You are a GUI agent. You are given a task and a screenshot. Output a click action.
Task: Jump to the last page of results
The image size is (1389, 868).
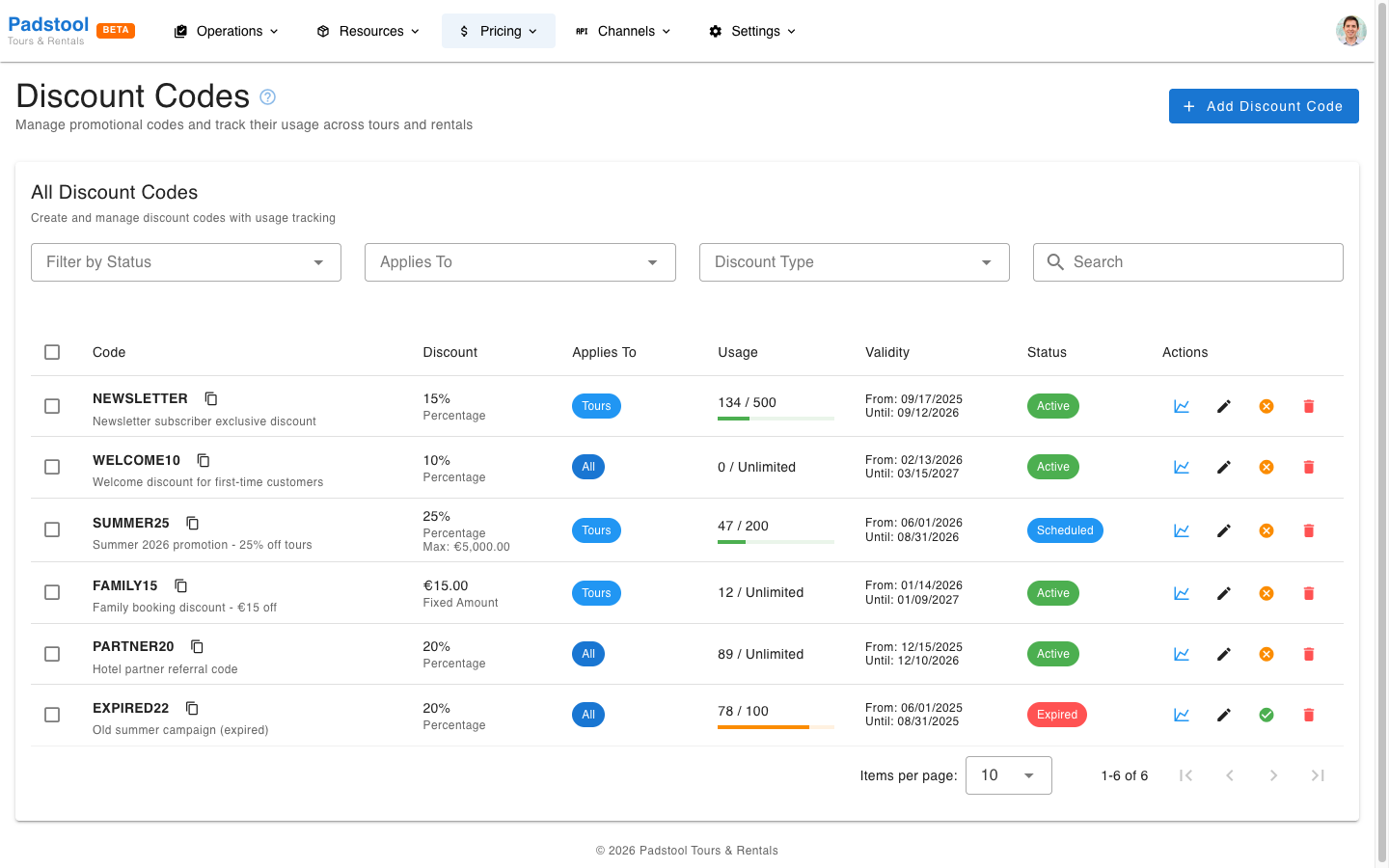tap(1318, 775)
